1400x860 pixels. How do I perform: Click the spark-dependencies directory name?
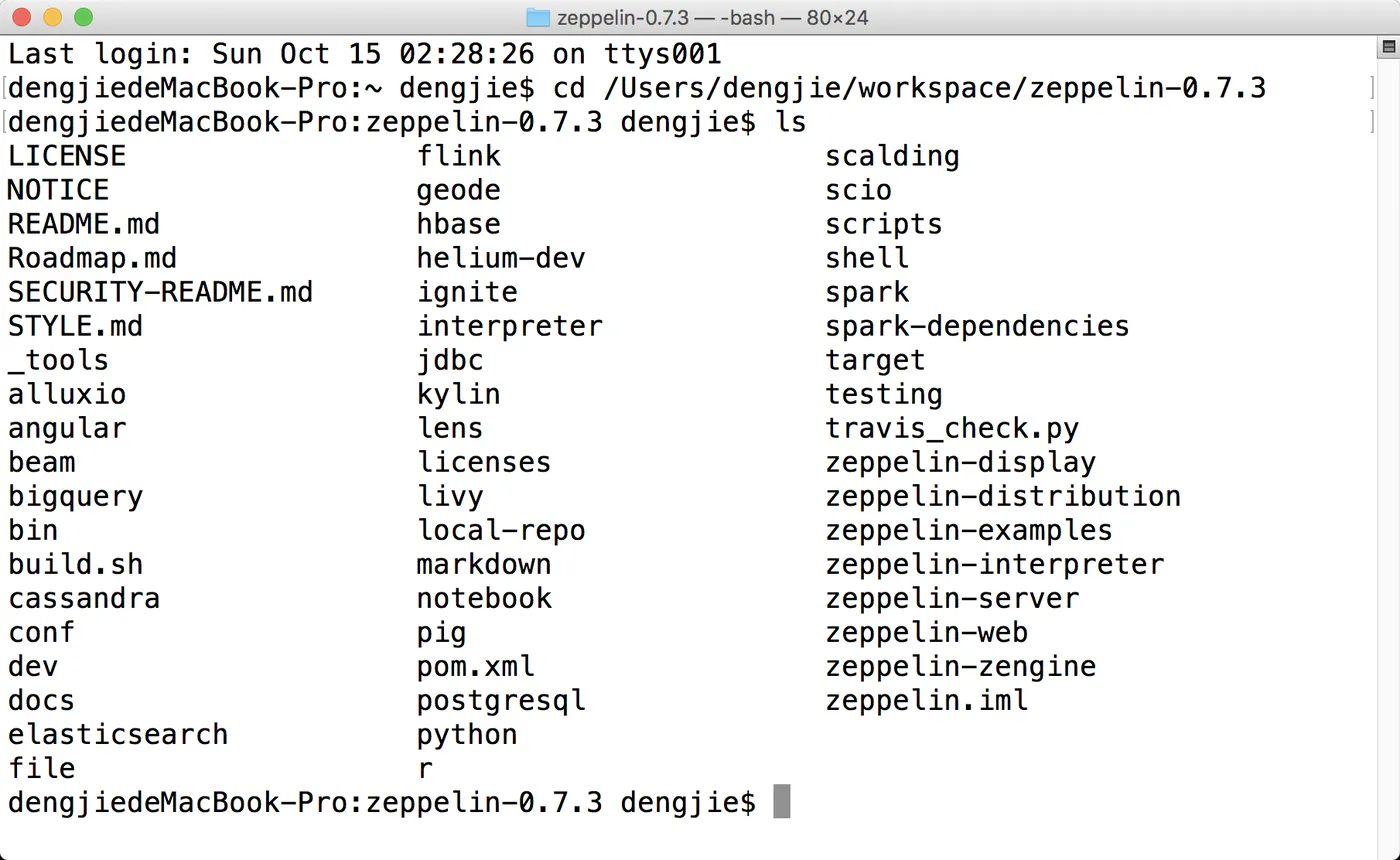pyautogui.click(x=977, y=326)
